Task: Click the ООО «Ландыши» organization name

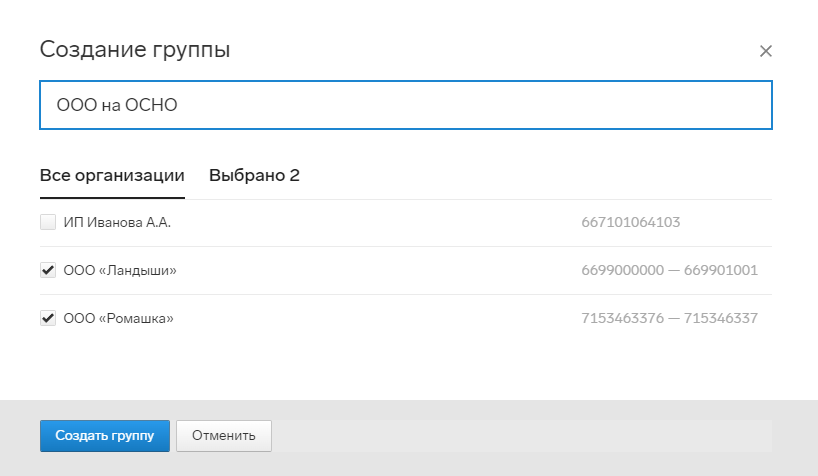Action: tap(120, 270)
